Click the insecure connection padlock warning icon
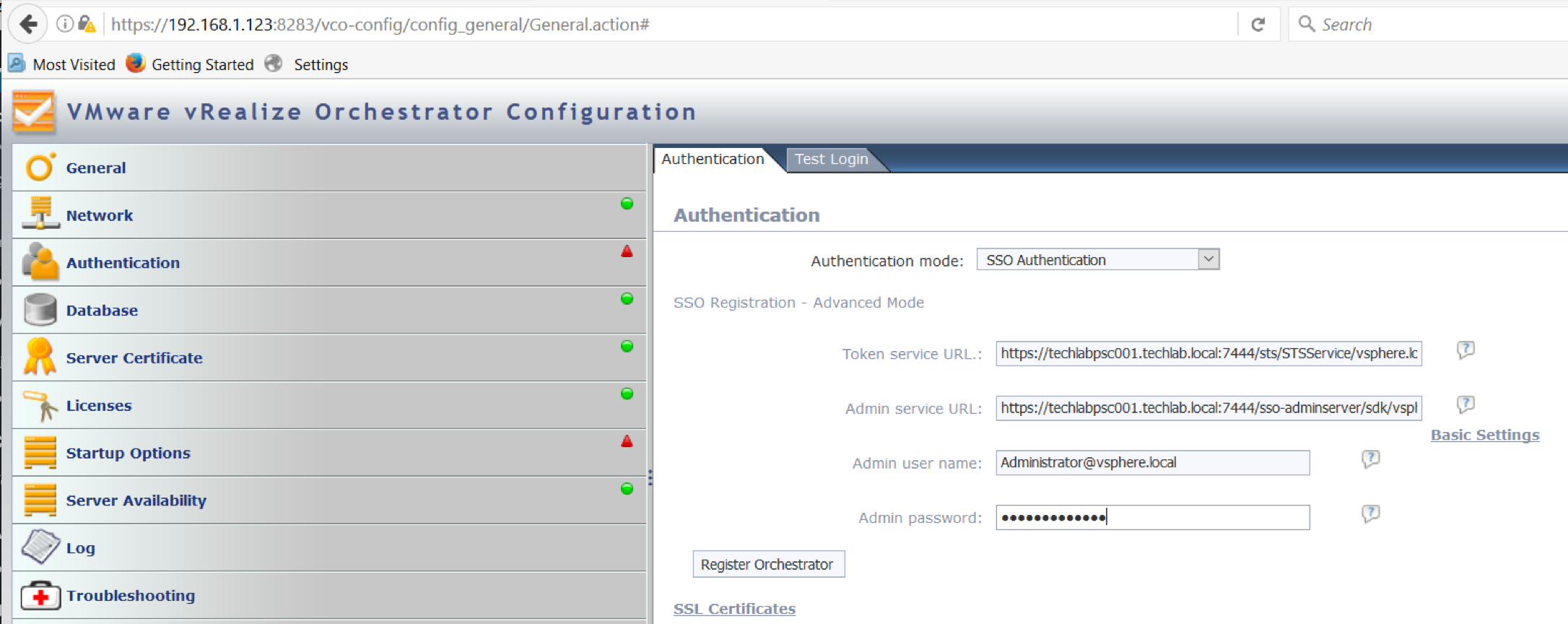This screenshot has width=1568, height=624. coord(87,24)
